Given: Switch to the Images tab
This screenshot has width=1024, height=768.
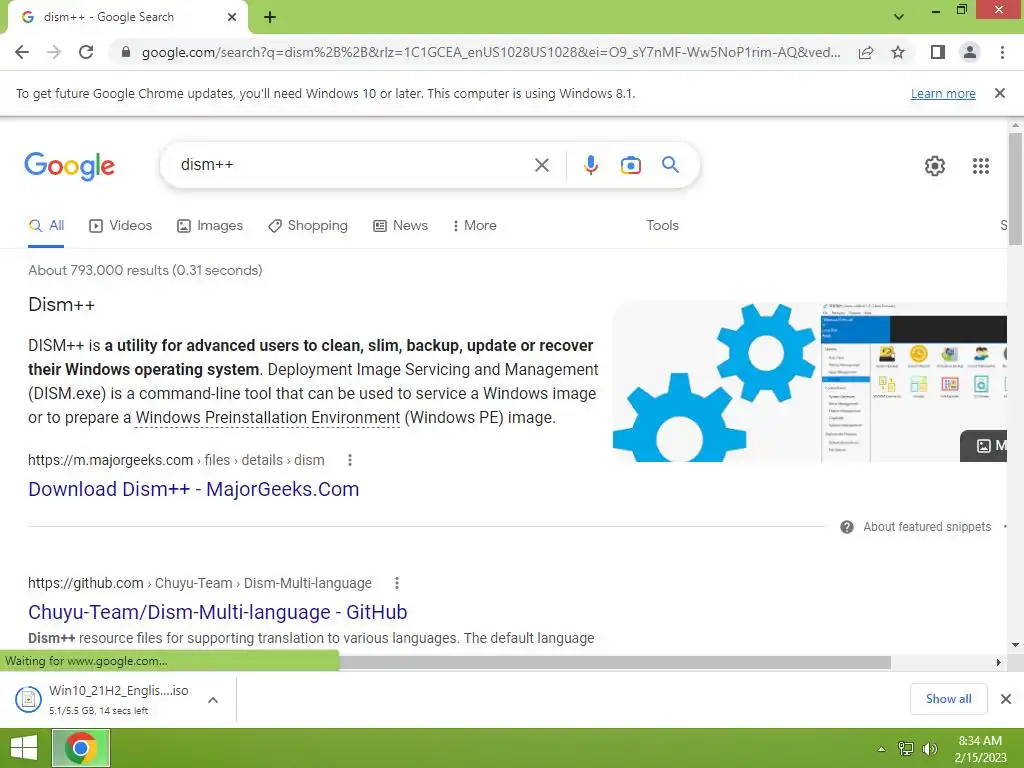Looking at the screenshot, I should coord(210,226).
